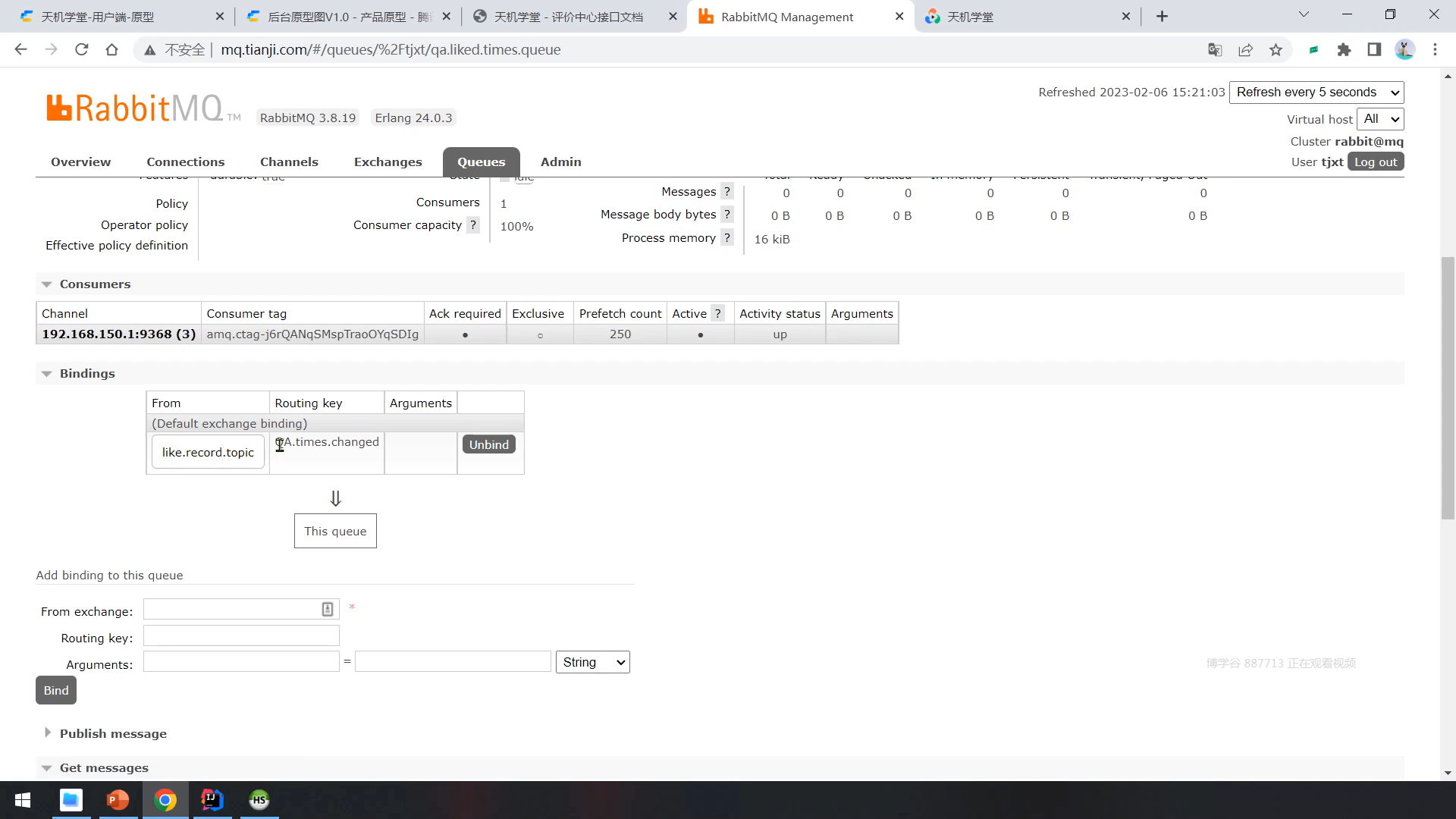Click the browser bookmark star icon

[1276, 50]
